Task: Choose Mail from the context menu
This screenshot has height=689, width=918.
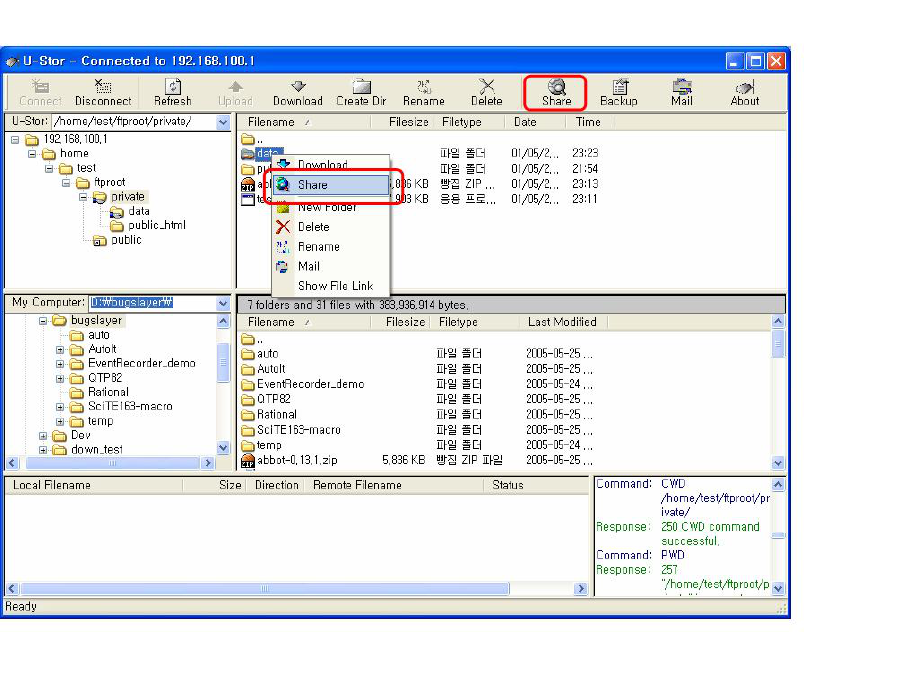Action: click(x=331, y=266)
